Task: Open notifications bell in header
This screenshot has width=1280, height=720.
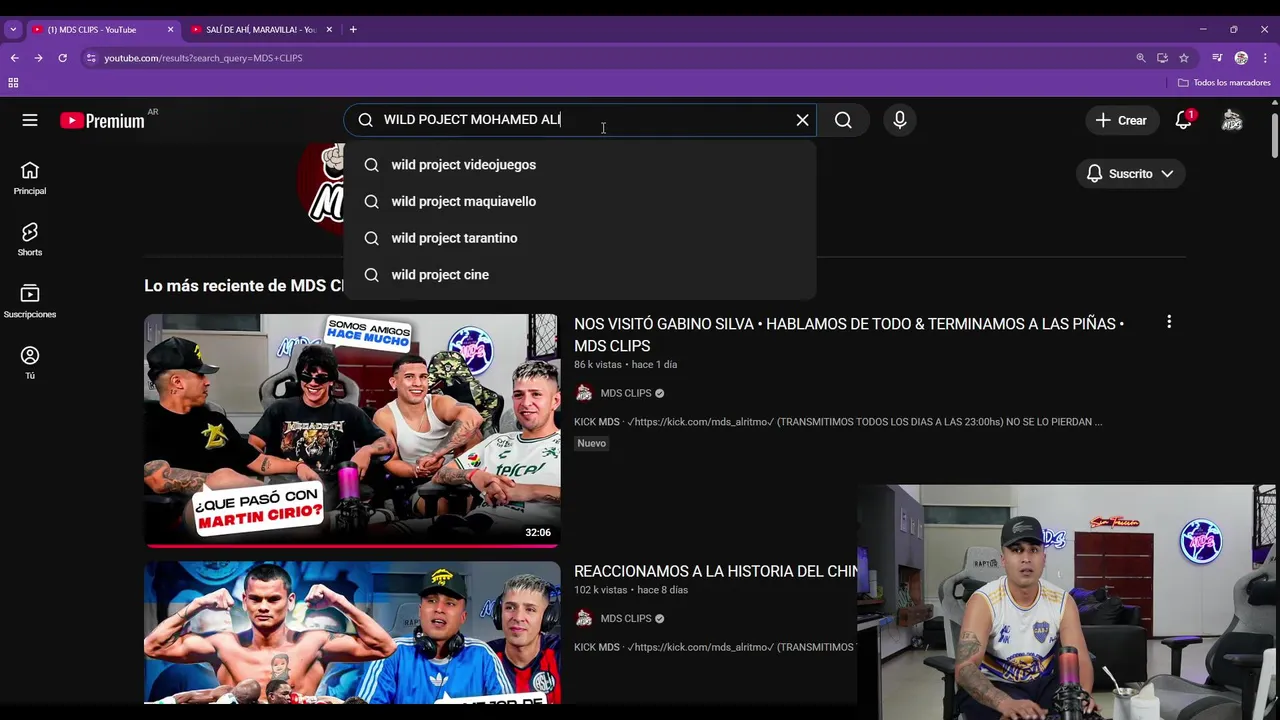Action: coord(1184,120)
